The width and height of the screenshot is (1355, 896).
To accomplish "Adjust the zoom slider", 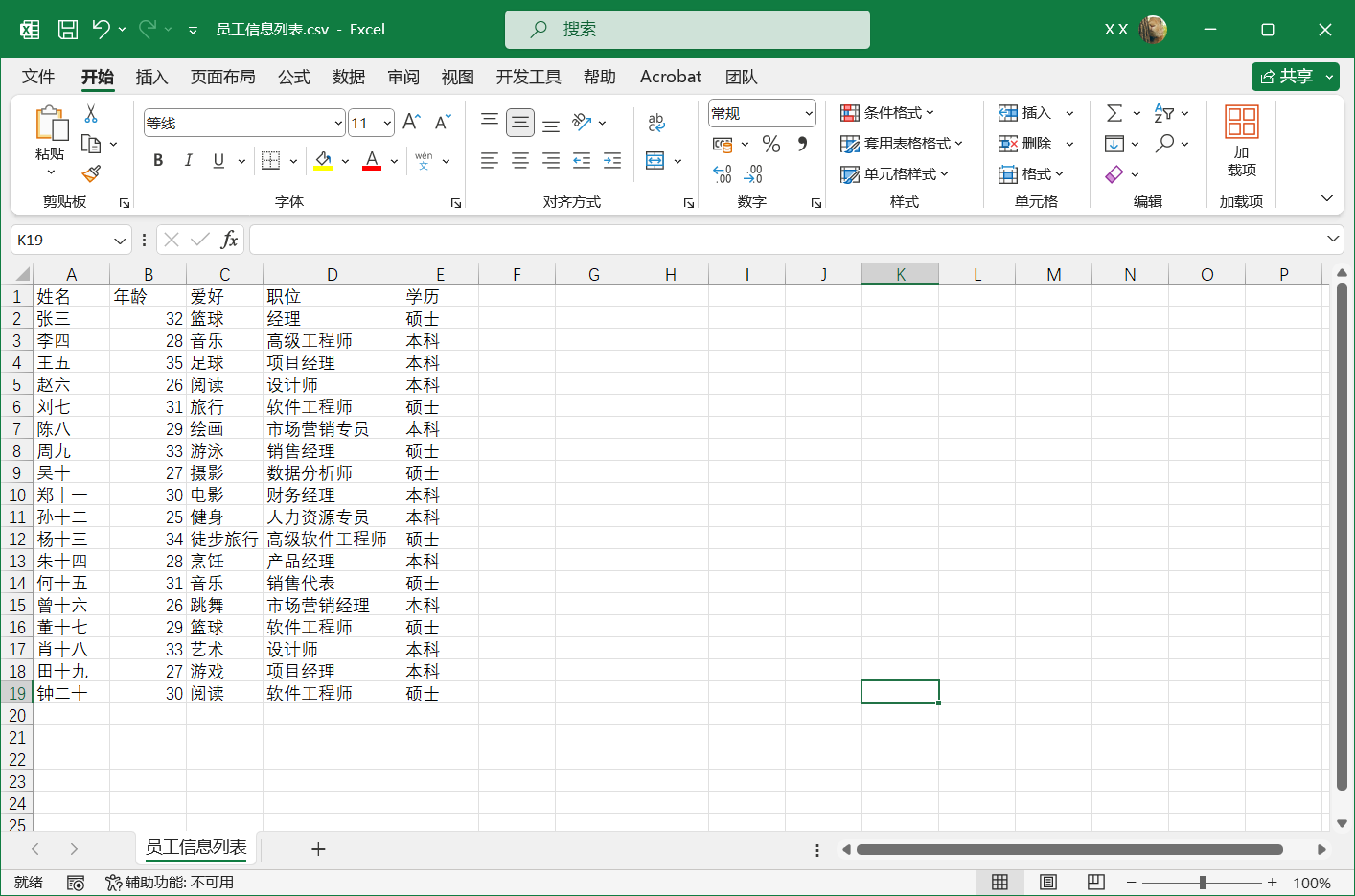I will coord(1201,882).
